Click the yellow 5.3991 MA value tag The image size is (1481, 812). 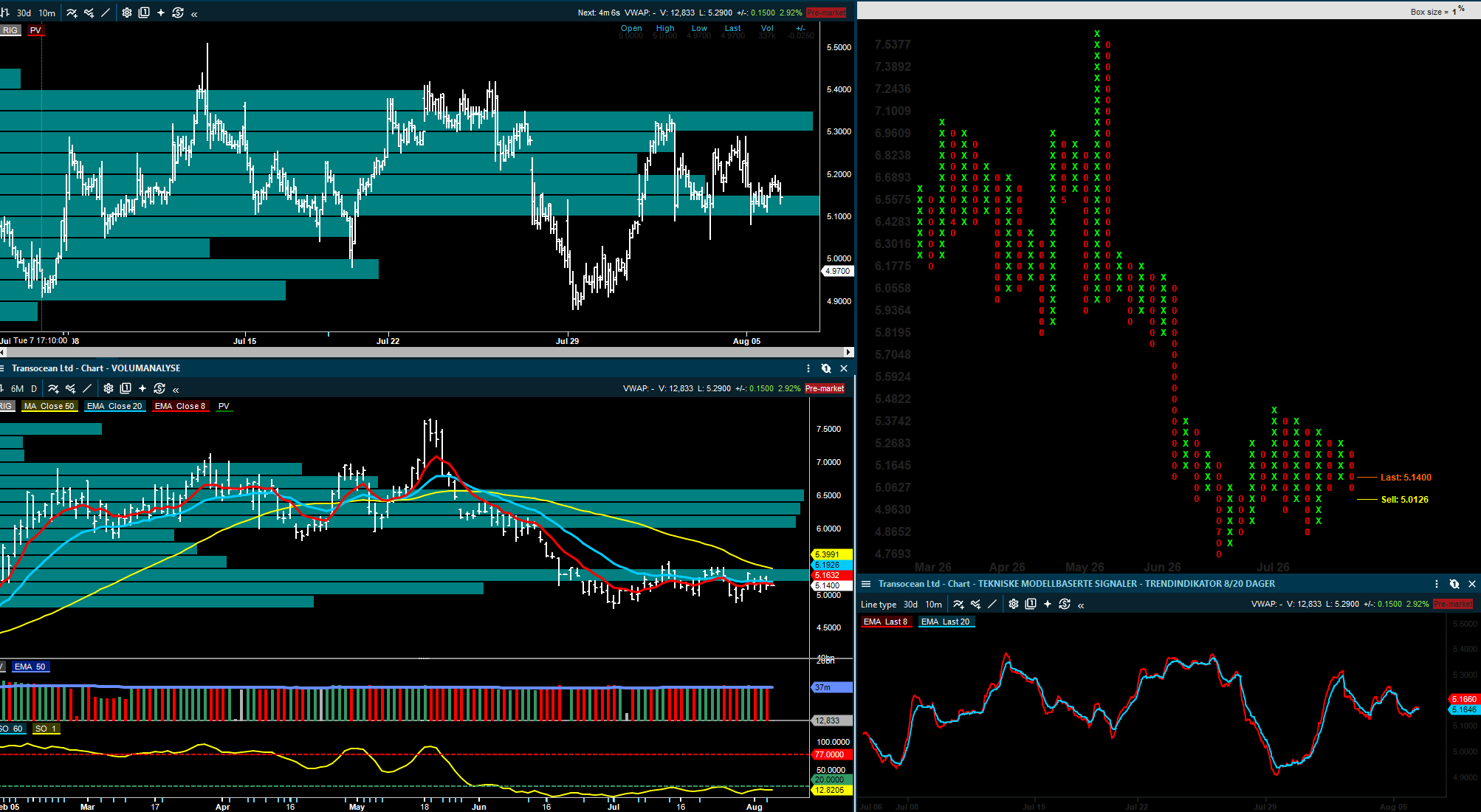832,554
